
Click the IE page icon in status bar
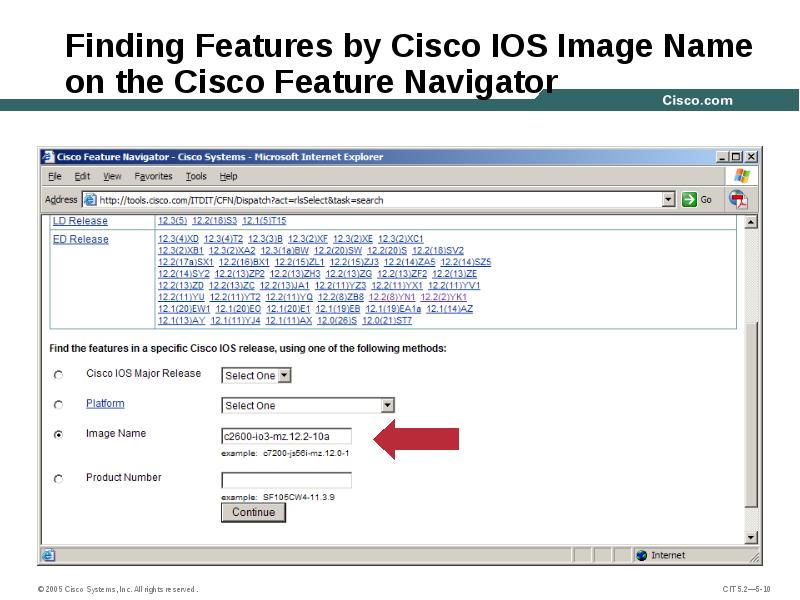tap(48, 555)
